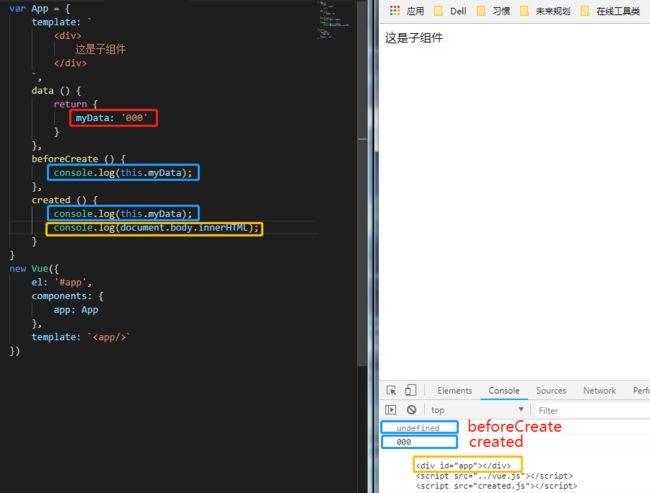Focus the console Filter input field
Image resolution: width=650 pixels, height=493 pixels.
click(593, 410)
